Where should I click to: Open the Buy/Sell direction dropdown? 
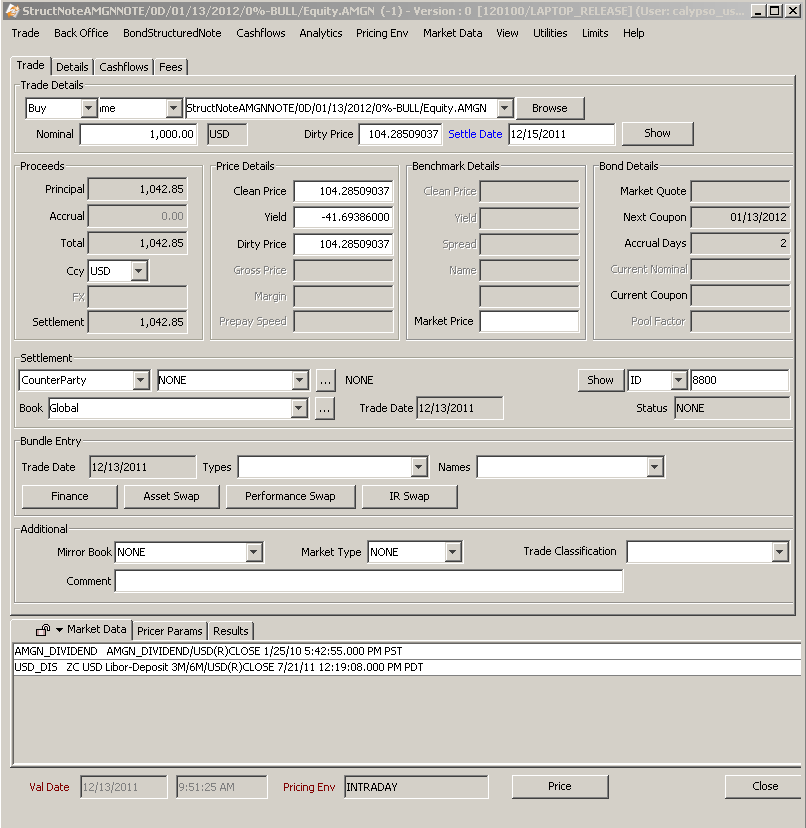coord(88,108)
